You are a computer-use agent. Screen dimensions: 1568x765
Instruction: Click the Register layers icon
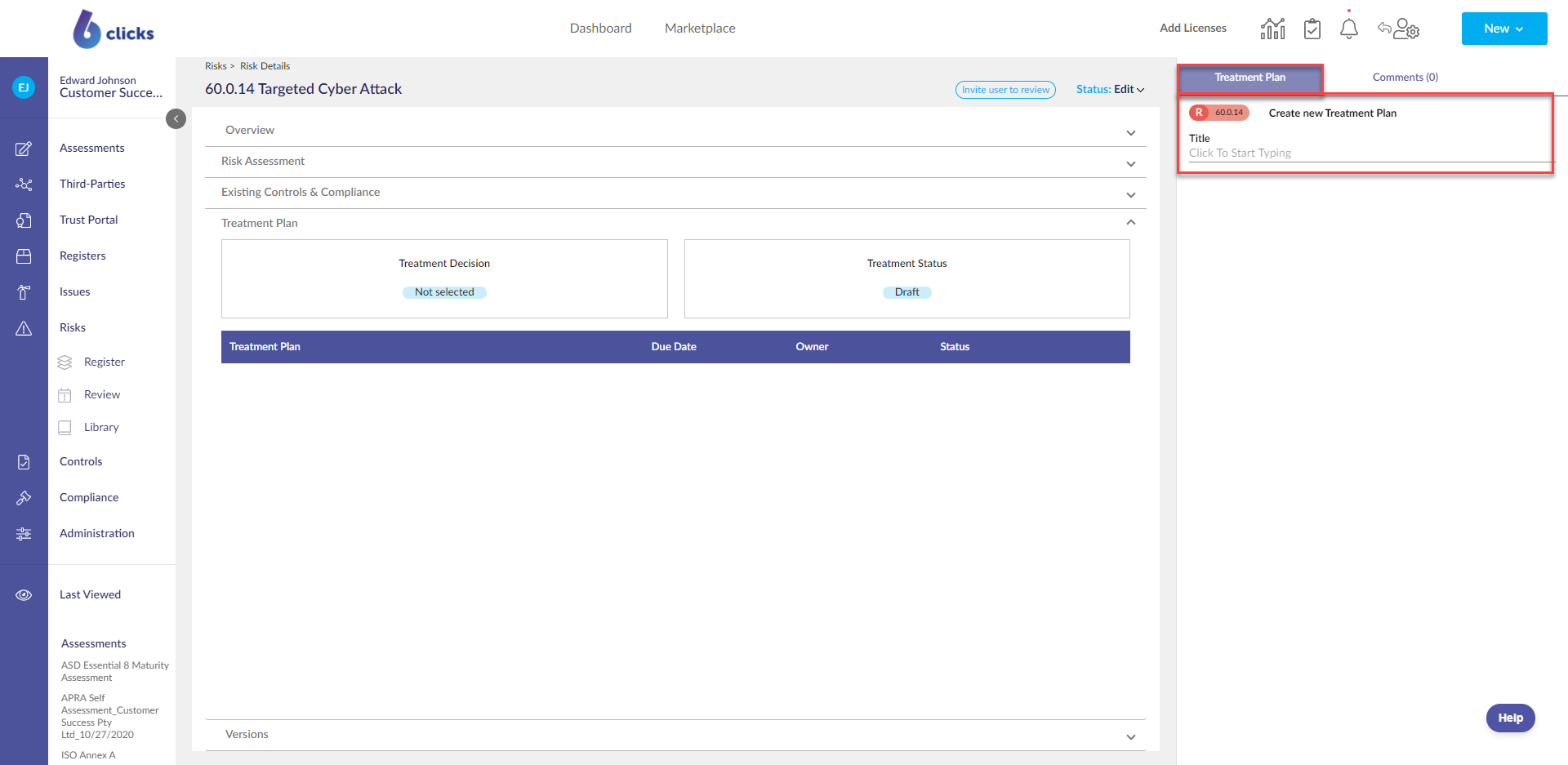click(x=65, y=362)
